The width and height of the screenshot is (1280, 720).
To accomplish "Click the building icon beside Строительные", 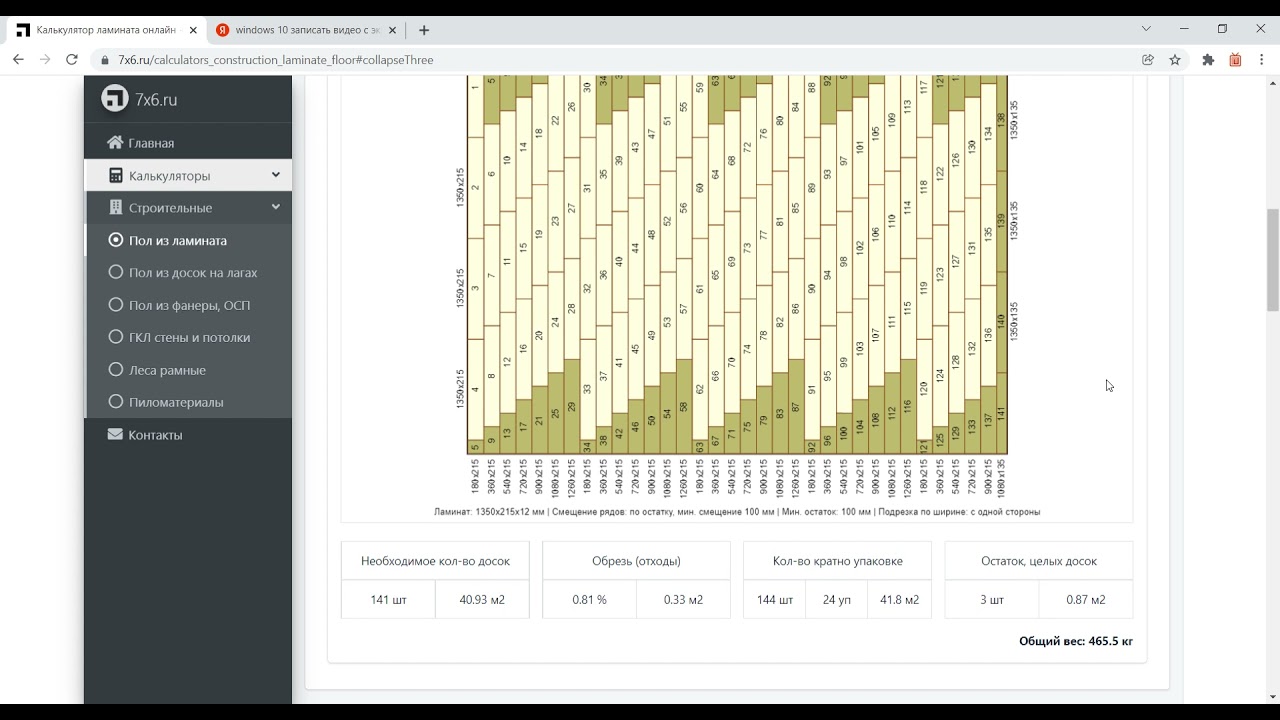I will pos(115,208).
